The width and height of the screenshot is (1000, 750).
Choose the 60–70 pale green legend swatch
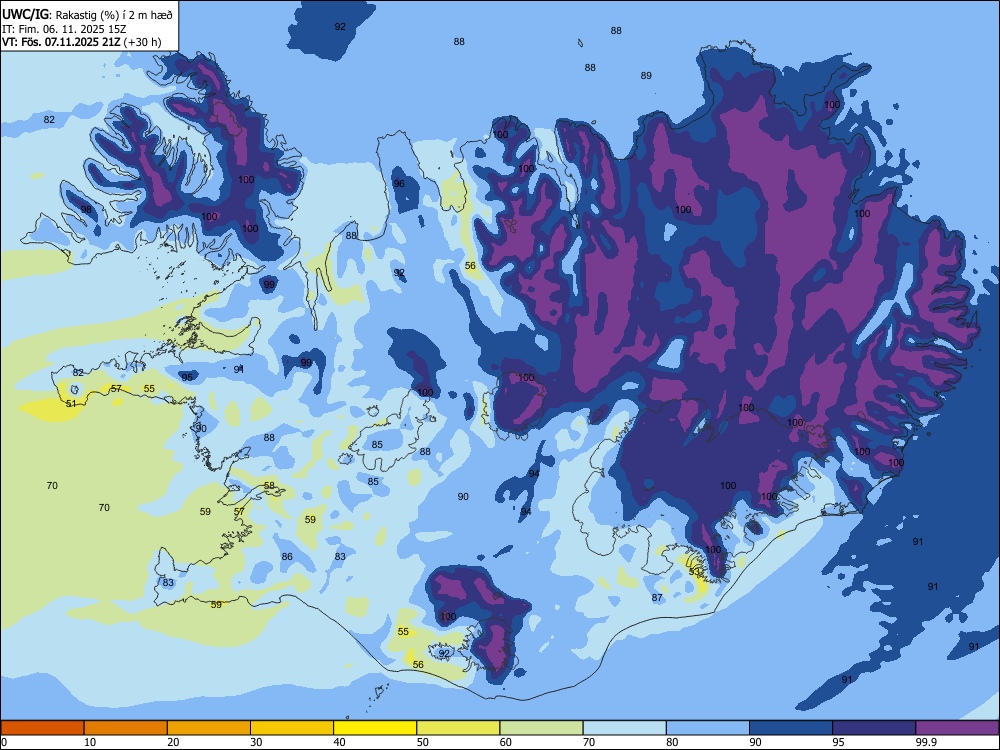pyautogui.click(x=541, y=728)
